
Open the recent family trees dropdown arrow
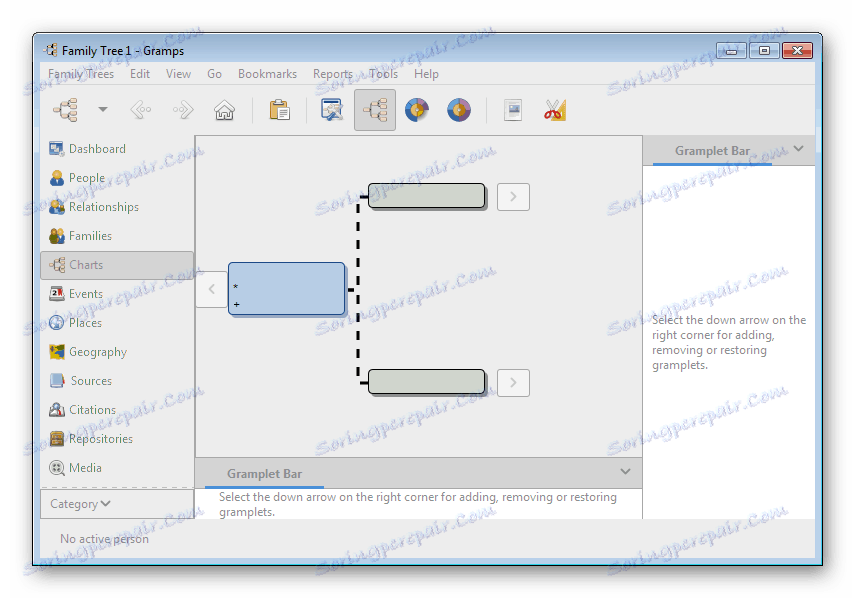(x=103, y=110)
